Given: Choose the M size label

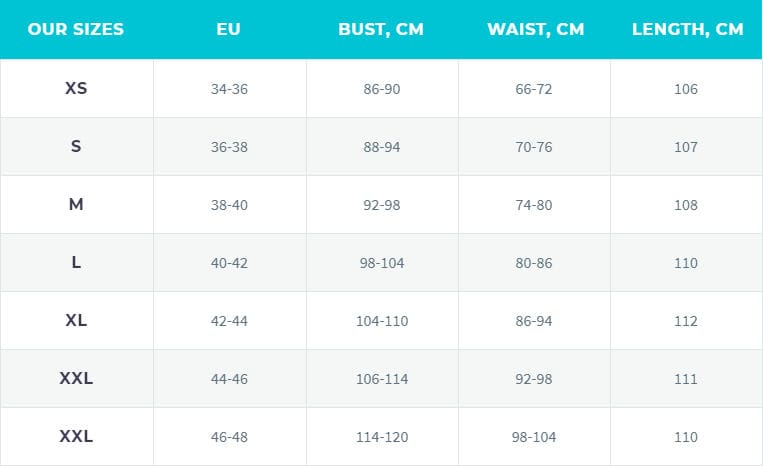Looking at the screenshot, I should (76, 204).
